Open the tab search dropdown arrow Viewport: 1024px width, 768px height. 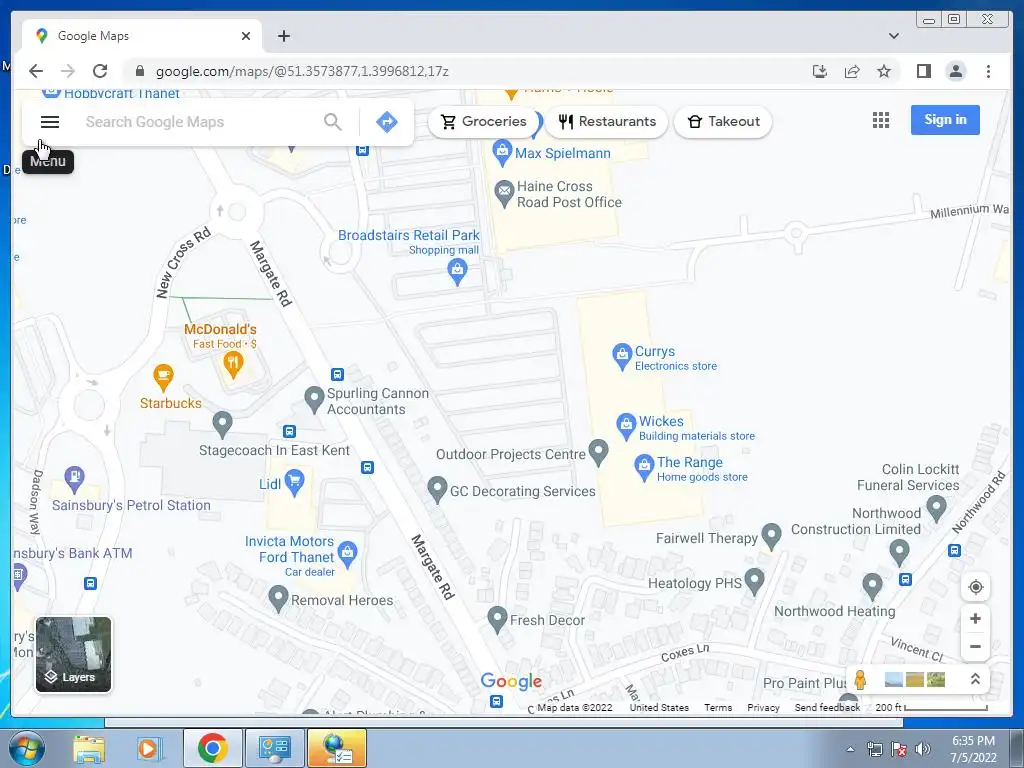click(x=893, y=36)
